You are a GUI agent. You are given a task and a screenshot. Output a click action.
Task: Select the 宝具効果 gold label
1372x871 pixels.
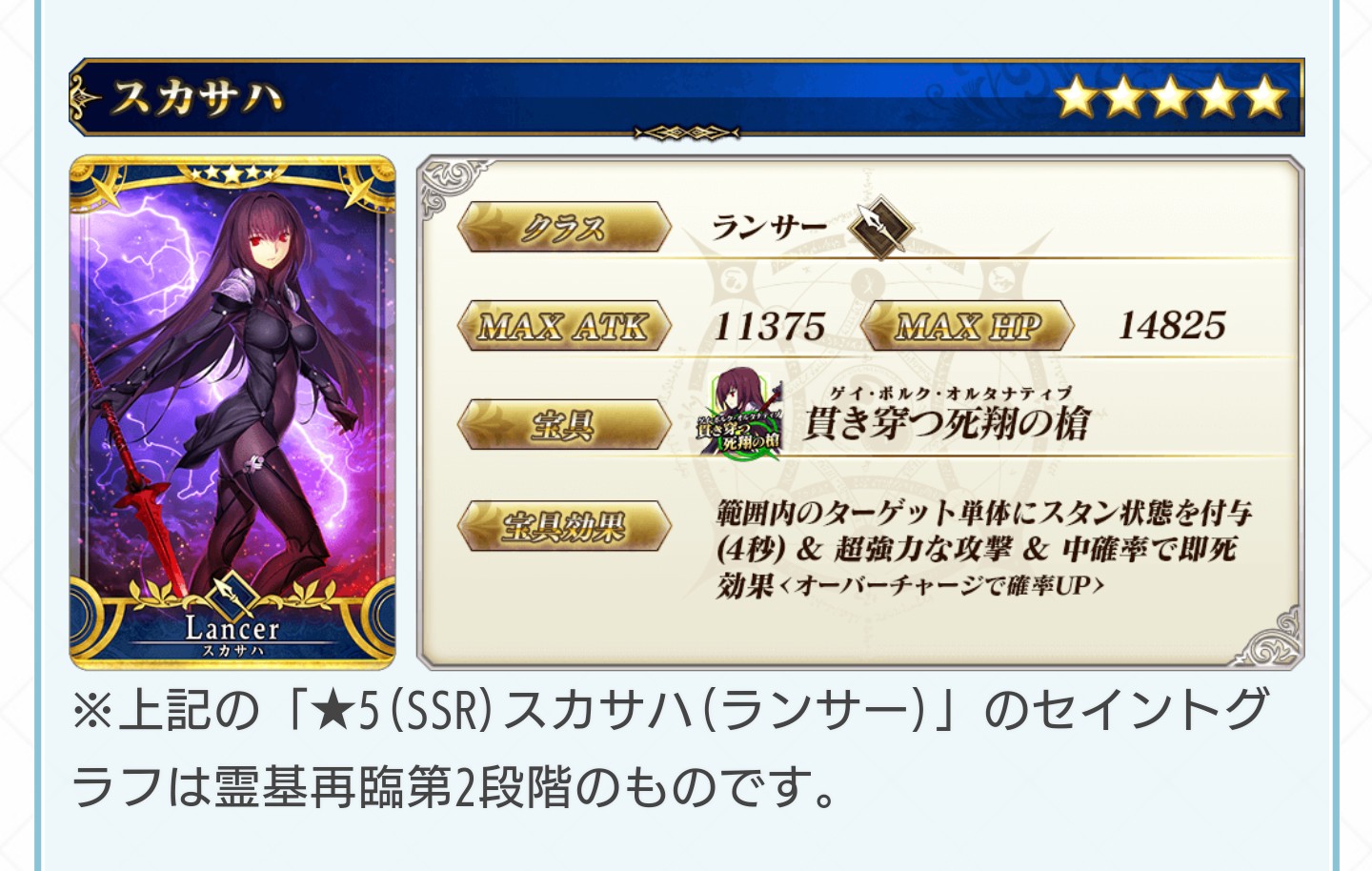tap(564, 525)
